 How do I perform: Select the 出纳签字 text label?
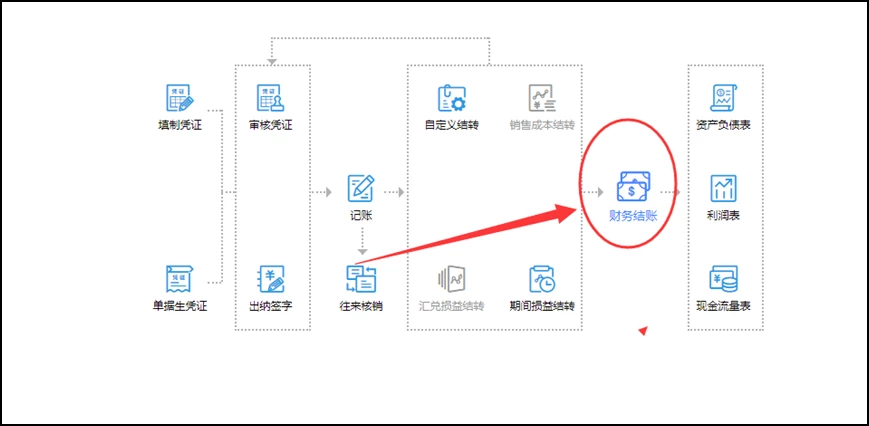(x=270, y=306)
